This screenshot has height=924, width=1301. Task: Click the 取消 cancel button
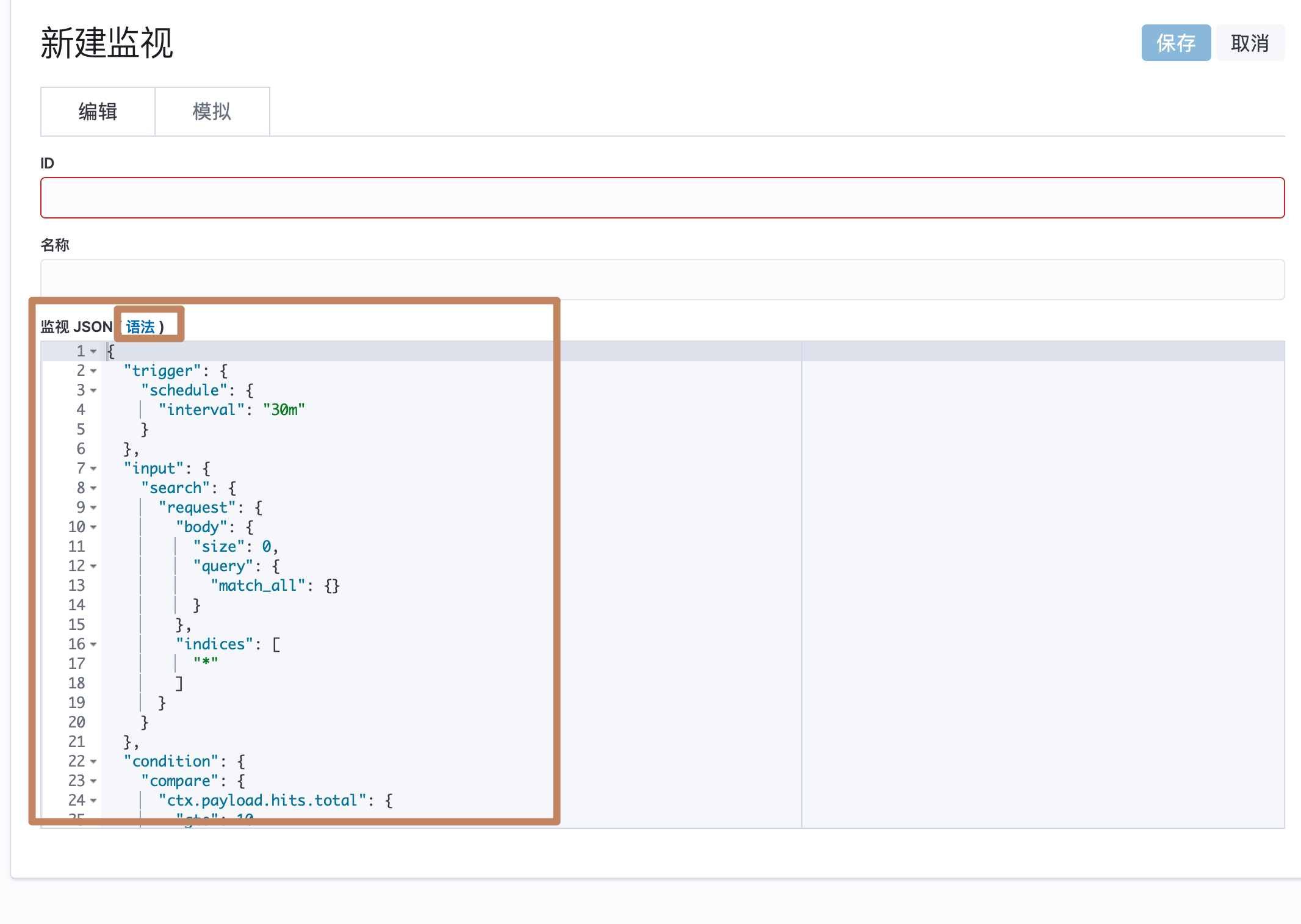(x=1249, y=43)
